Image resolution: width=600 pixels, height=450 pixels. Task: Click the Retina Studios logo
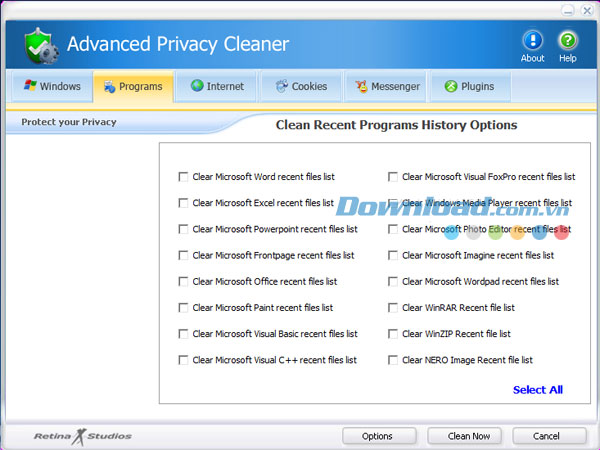[83, 437]
